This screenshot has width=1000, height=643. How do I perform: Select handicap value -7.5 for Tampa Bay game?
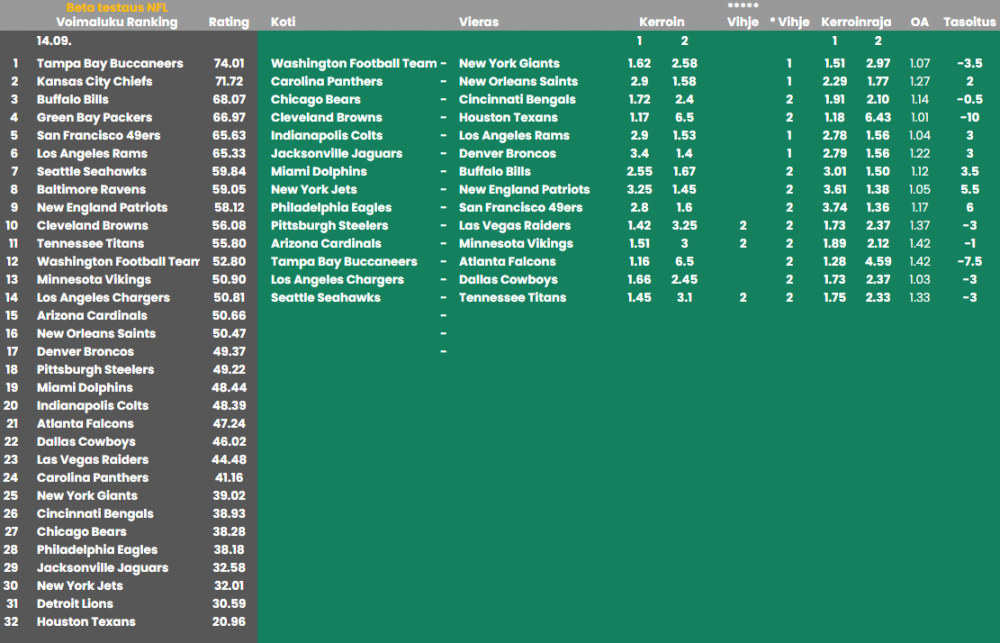[x=969, y=262]
